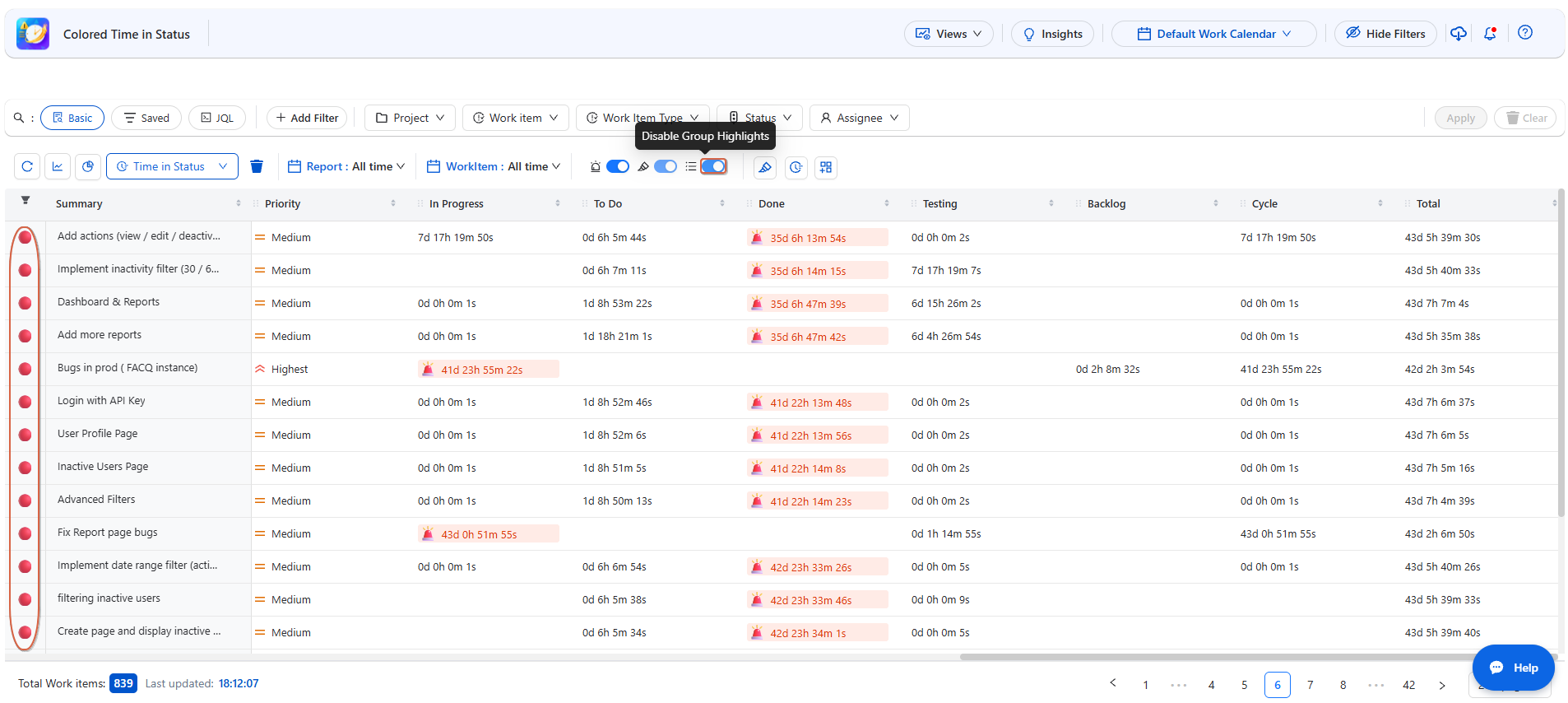Image resolution: width=1568 pixels, height=703 pixels.
Task: Go to page 7 in pagination
Action: [x=1311, y=685]
